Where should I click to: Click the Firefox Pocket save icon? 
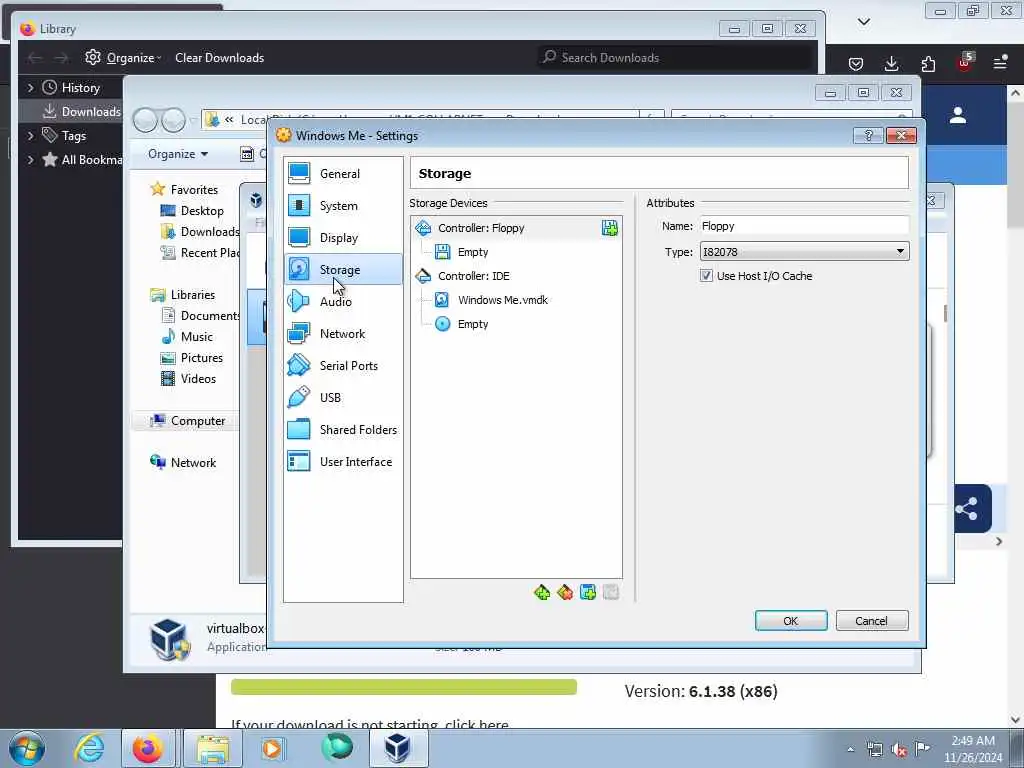click(x=856, y=63)
